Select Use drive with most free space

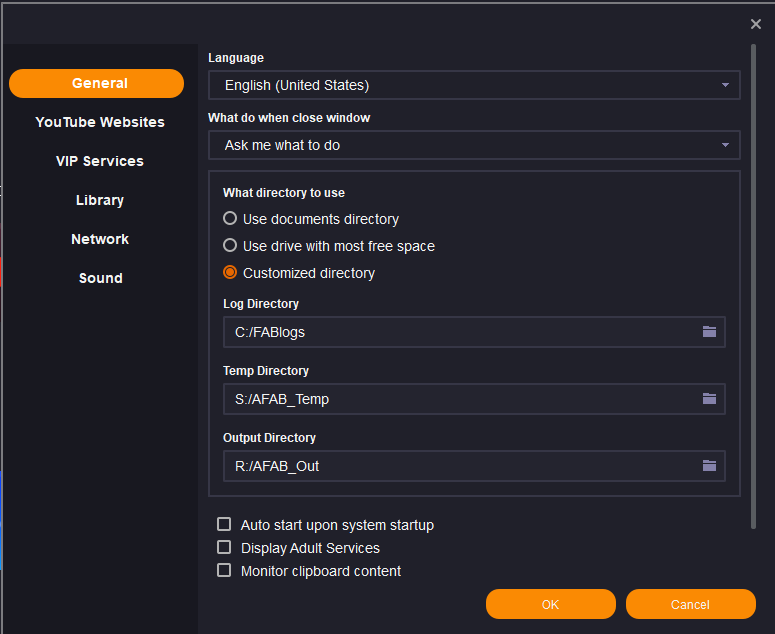click(x=230, y=245)
